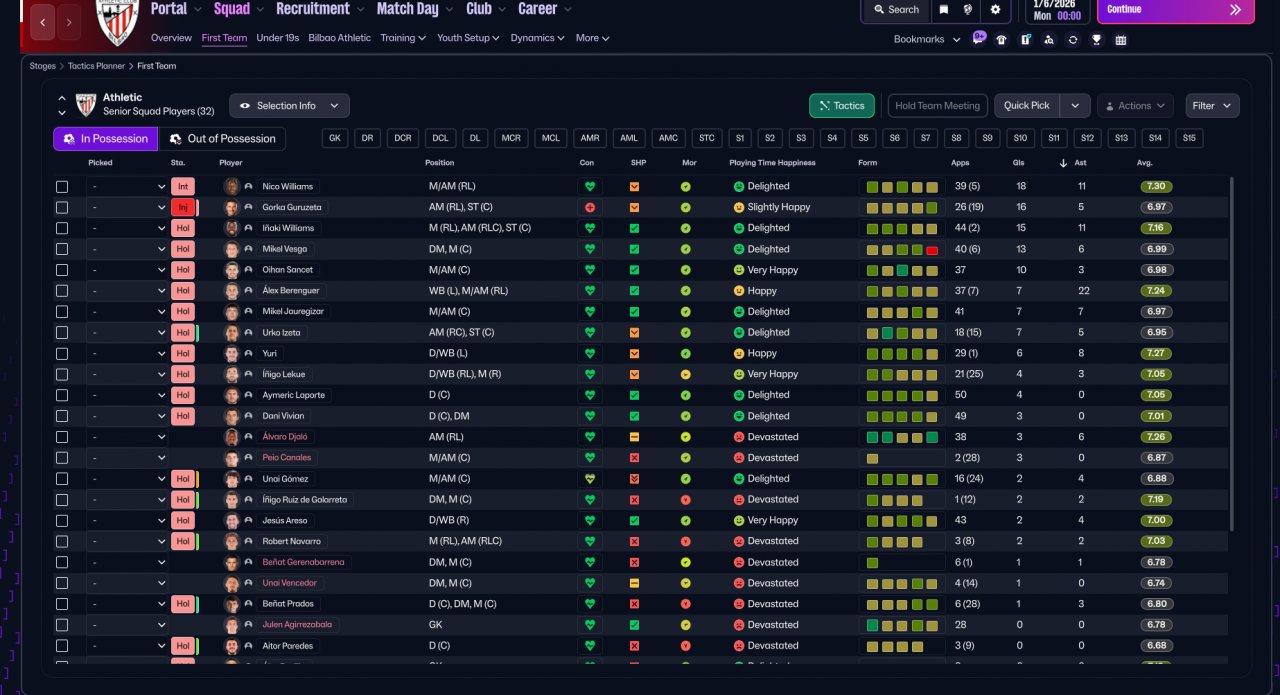The width and height of the screenshot is (1280, 695).
Task: Open the Match Day menu
Action: pos(414,9)
